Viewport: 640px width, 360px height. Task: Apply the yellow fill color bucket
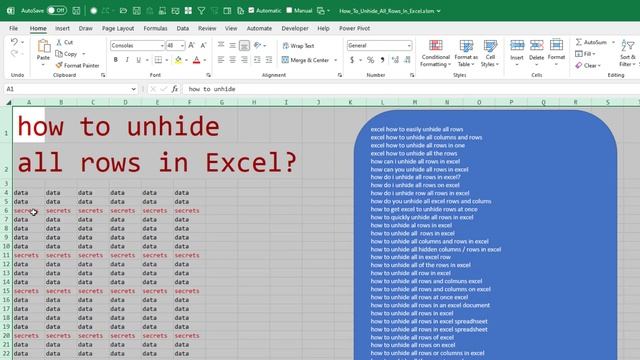tap(178, 60)
